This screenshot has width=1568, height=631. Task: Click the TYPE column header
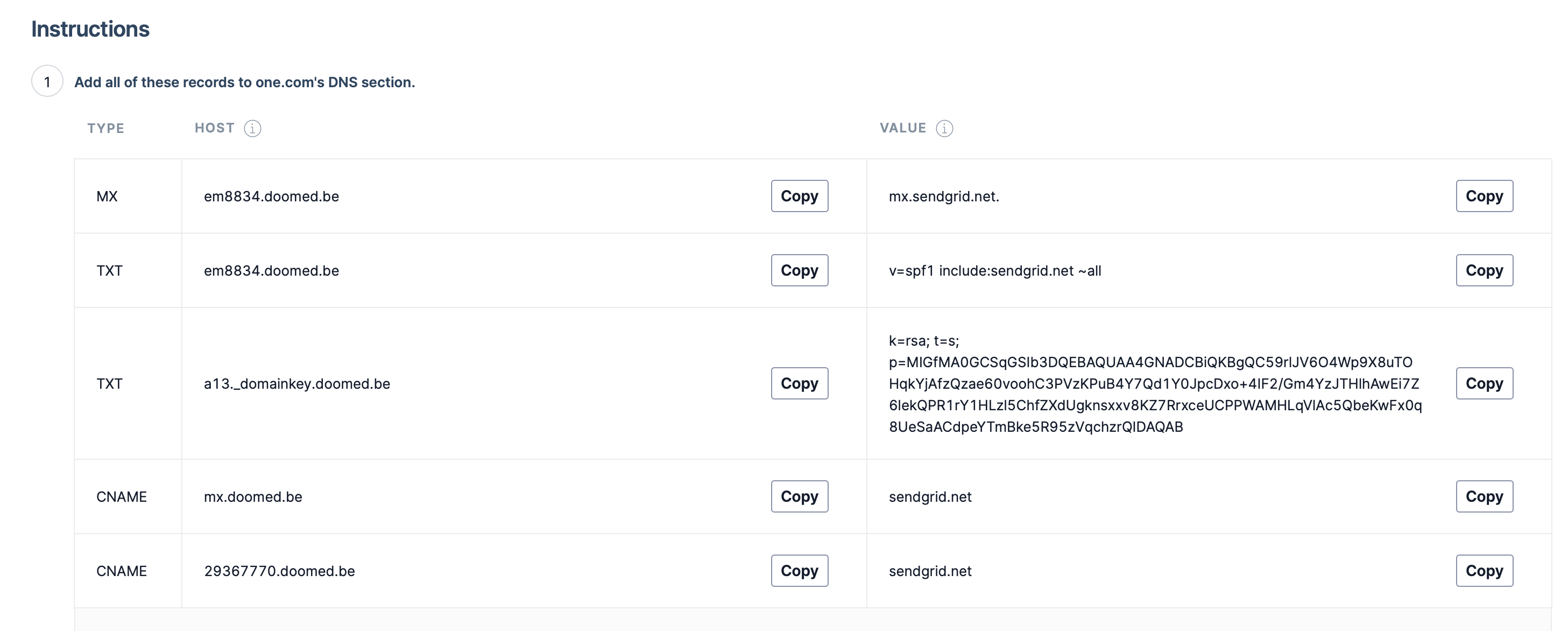[105, 129]
